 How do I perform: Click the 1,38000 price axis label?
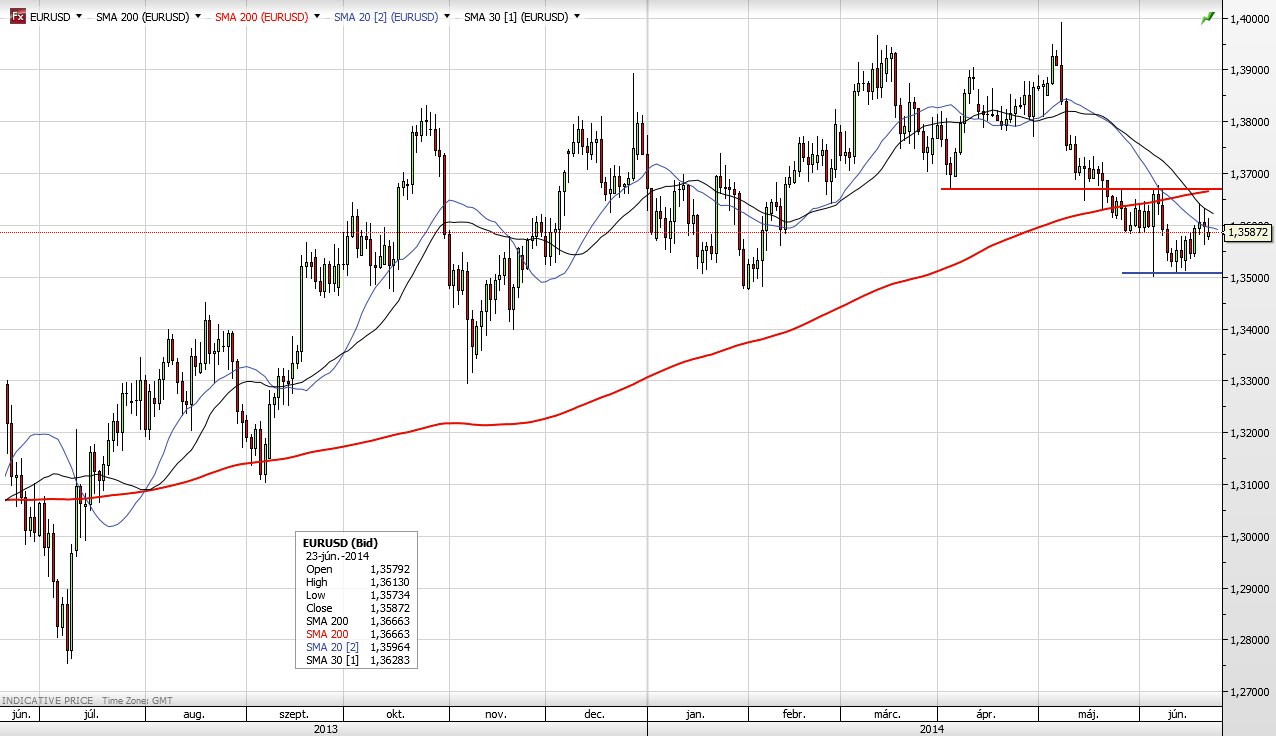click(1251, 122)
